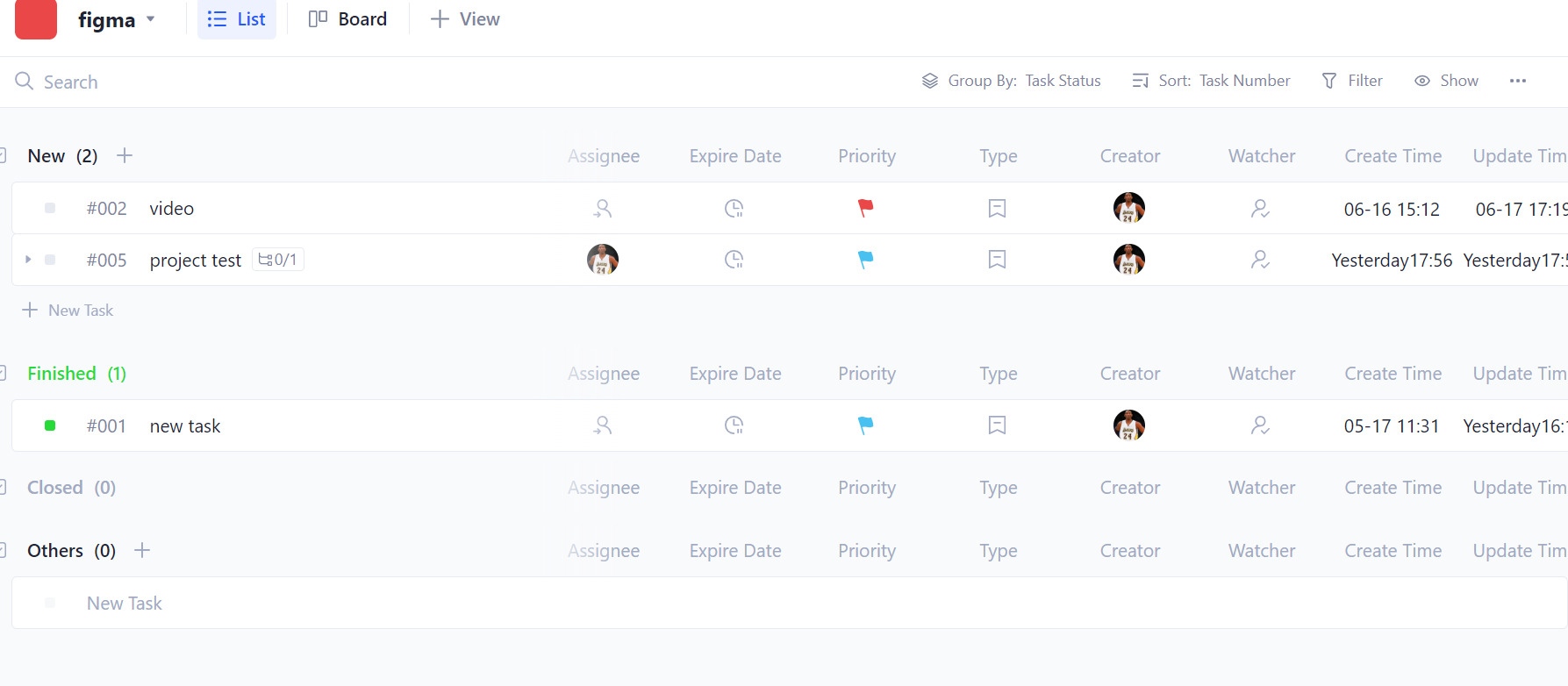1568x686 pixels.
Task: Toggle status box of task #002 video
Action: pos(50,208)
